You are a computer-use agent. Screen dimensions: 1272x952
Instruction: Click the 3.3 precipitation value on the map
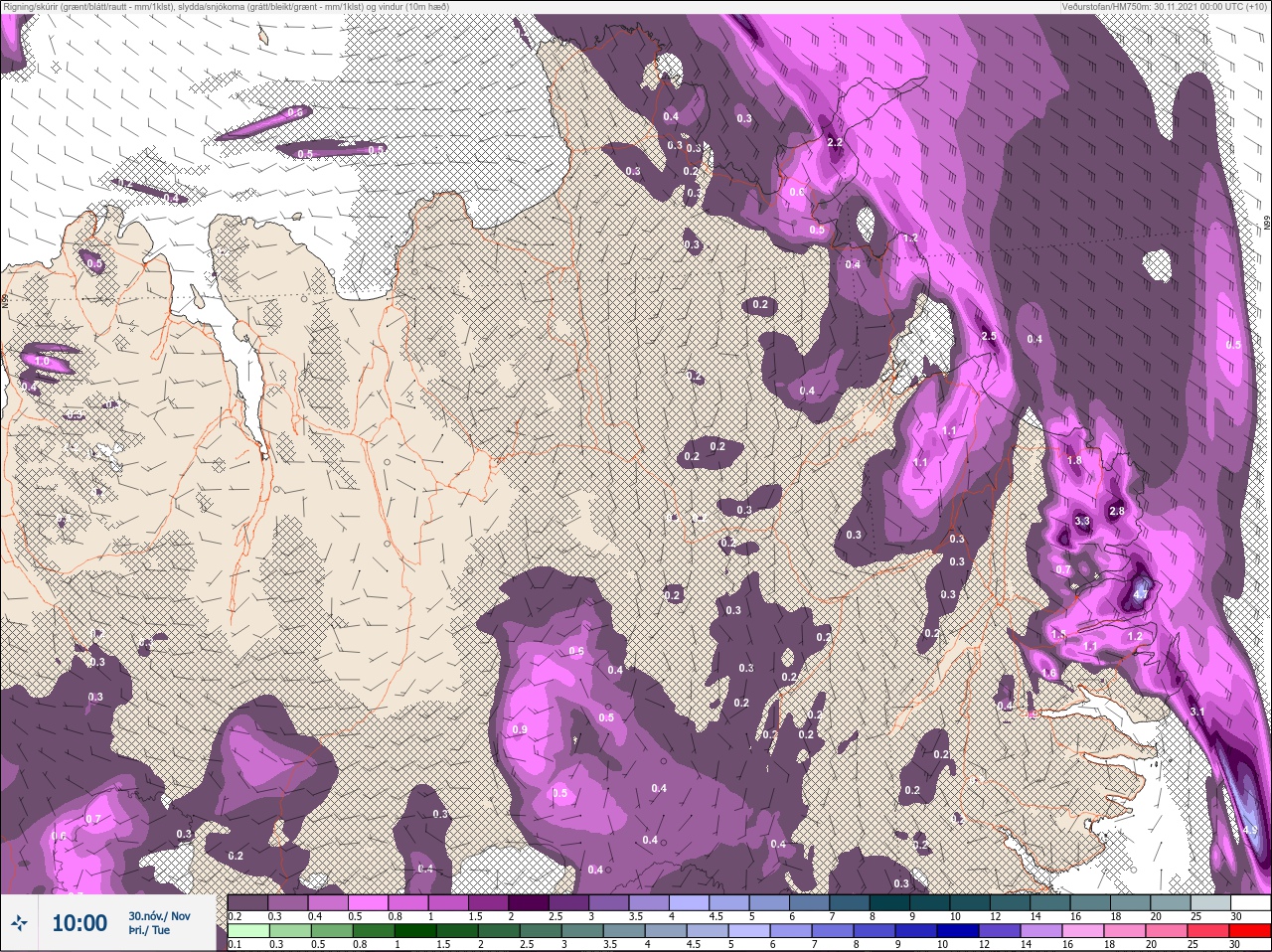1082,522
